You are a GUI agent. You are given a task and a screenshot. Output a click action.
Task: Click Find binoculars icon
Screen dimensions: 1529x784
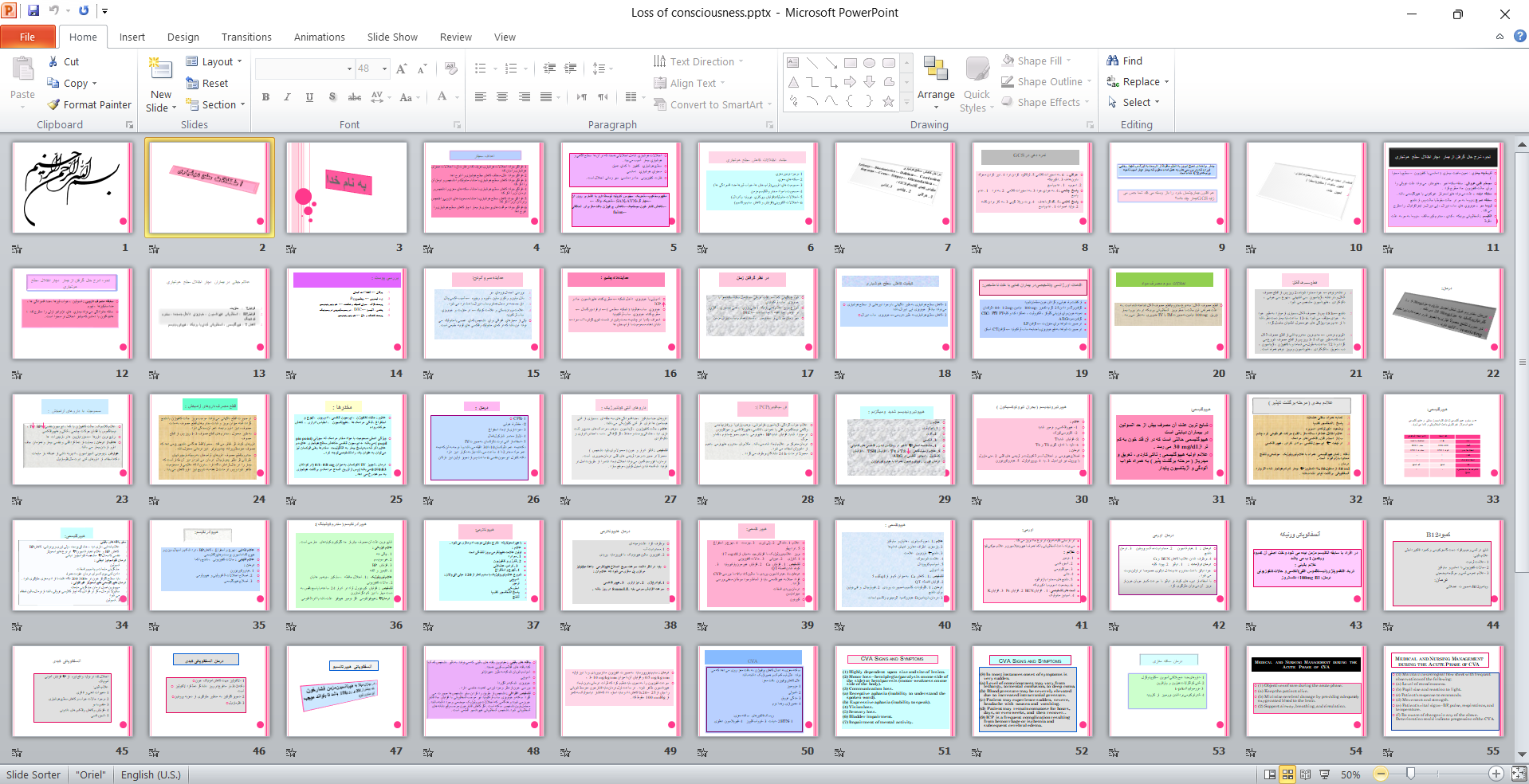coord(1113,61)
